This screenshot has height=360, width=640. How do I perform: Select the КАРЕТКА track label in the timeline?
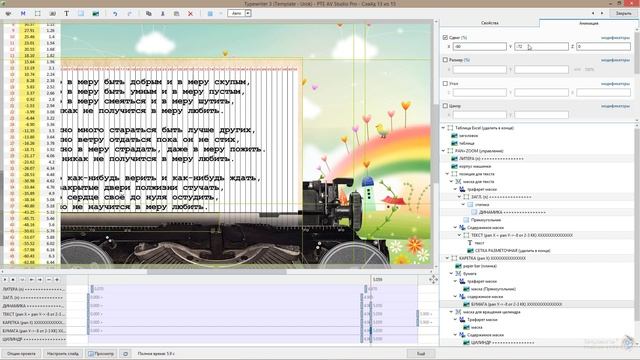tap(33, 322)
